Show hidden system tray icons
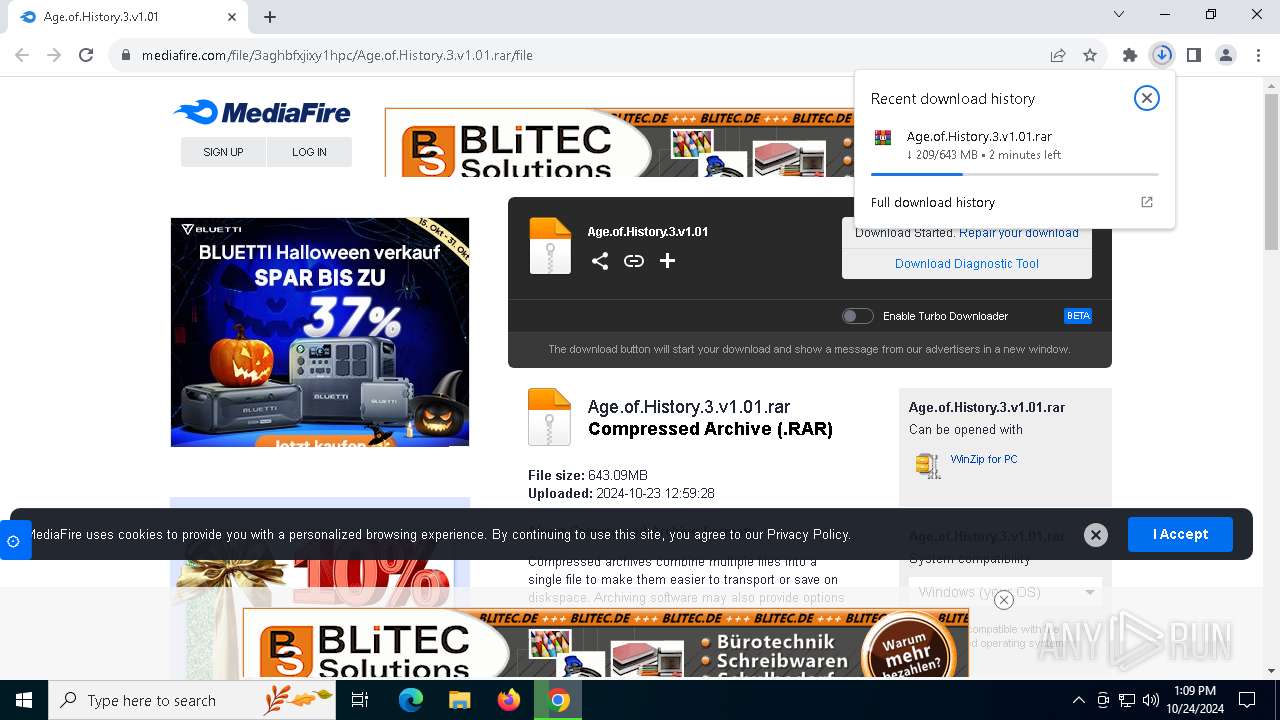1280x720 pixels. click(1078, 700)
